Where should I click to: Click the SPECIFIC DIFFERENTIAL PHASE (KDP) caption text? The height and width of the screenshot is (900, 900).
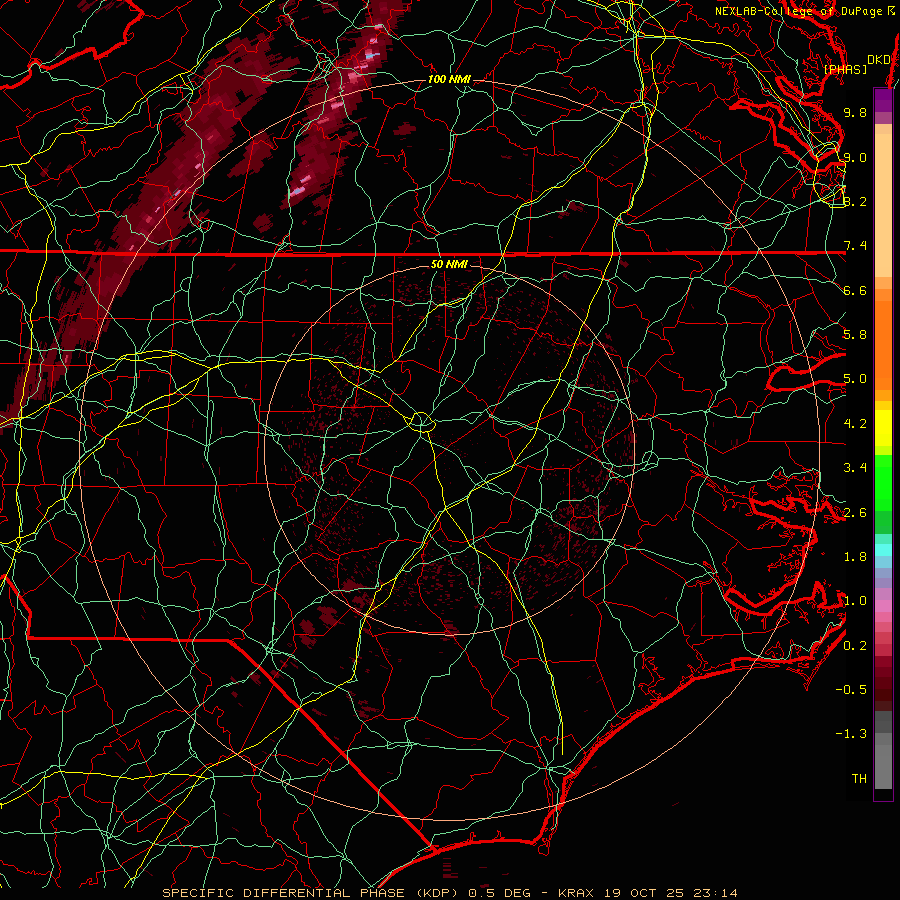pos(314,893)
